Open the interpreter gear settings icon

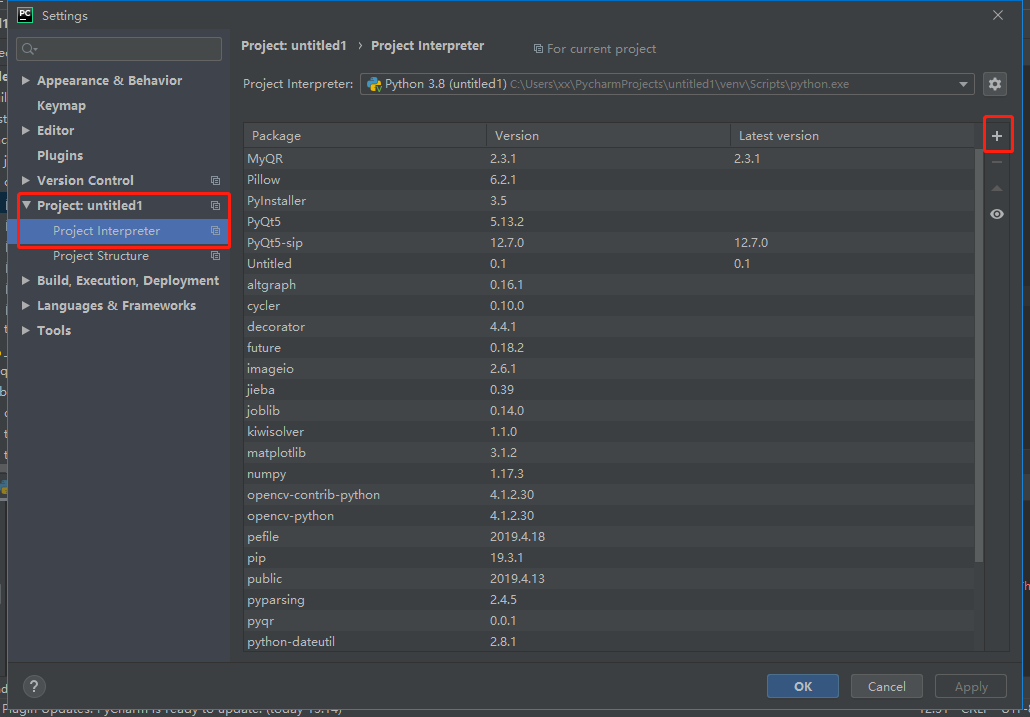995,84
